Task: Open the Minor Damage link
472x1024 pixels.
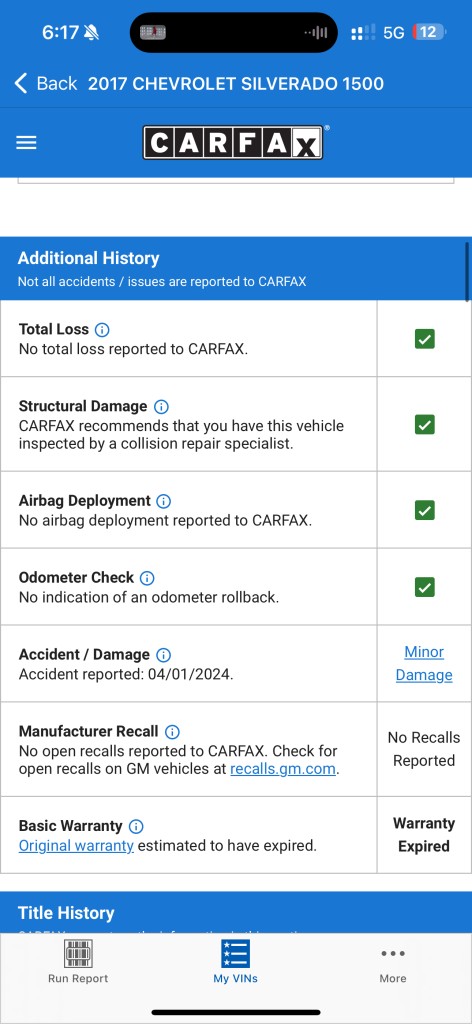Action: click(x=424, y=664)
